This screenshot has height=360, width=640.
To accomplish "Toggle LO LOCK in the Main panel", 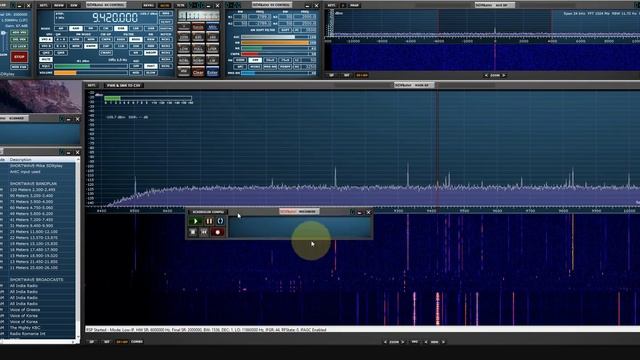I will click(19, 46).
